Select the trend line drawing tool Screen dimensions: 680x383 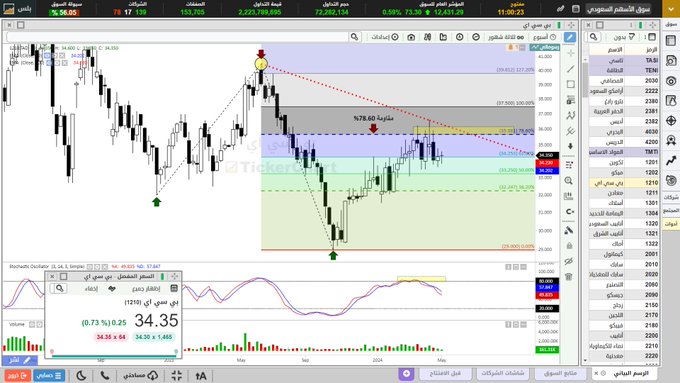[x=570, y=69]
